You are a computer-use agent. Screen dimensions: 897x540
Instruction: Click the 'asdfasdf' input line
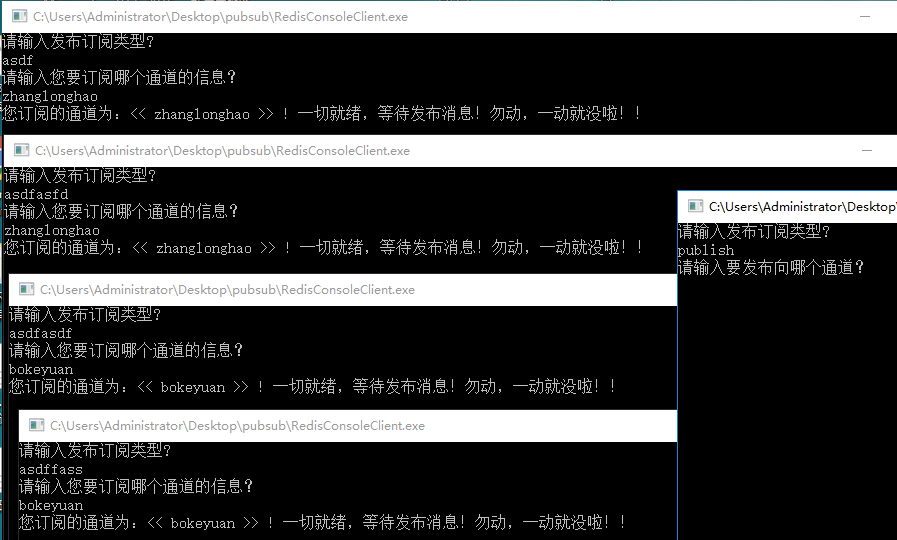pos(40,333)
